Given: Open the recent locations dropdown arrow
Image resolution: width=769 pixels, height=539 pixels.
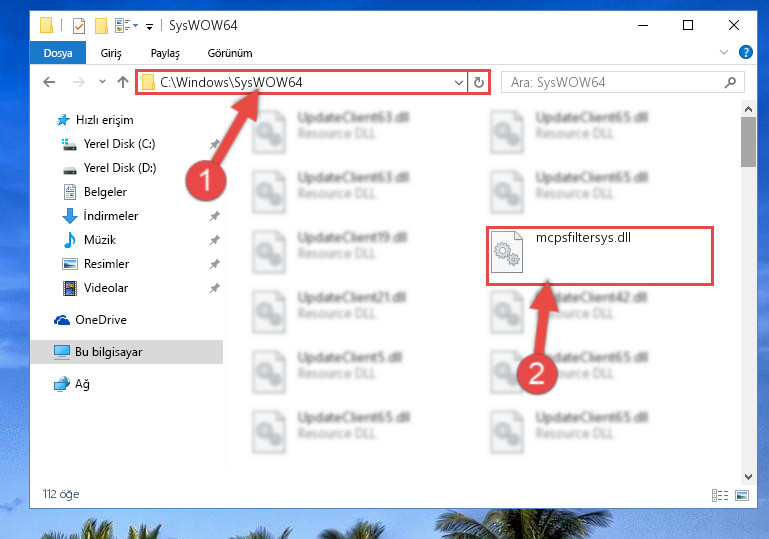Looking at the screenshot, I should [x=102, y=82].
